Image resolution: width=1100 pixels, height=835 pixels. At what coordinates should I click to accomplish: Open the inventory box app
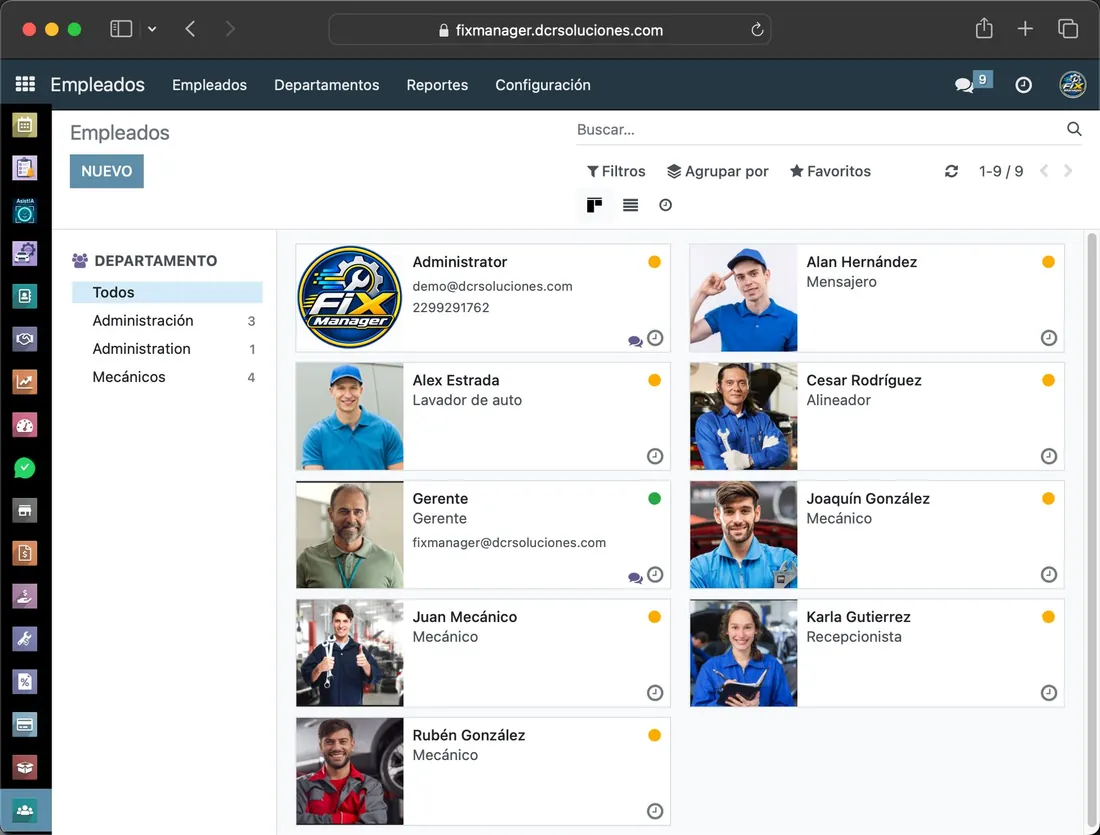click(25, 768)
